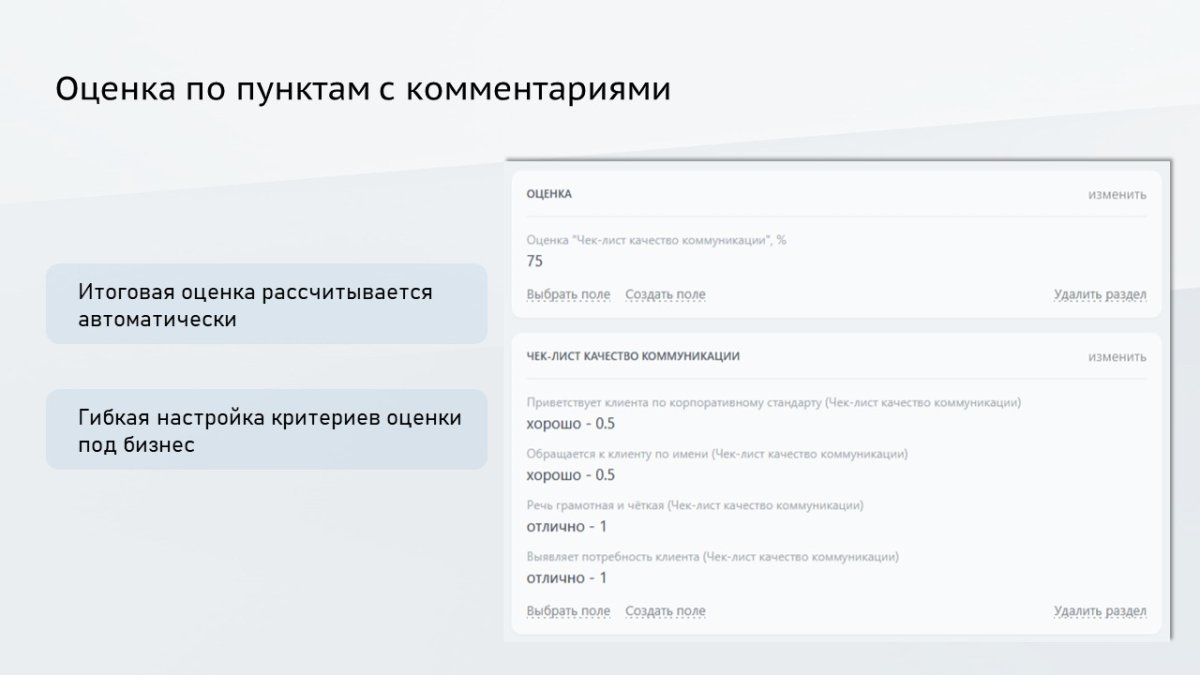Click 'Создать поле' in the ОЦЕНКА section
The image size is (1200, 675).
click(665, 294)
